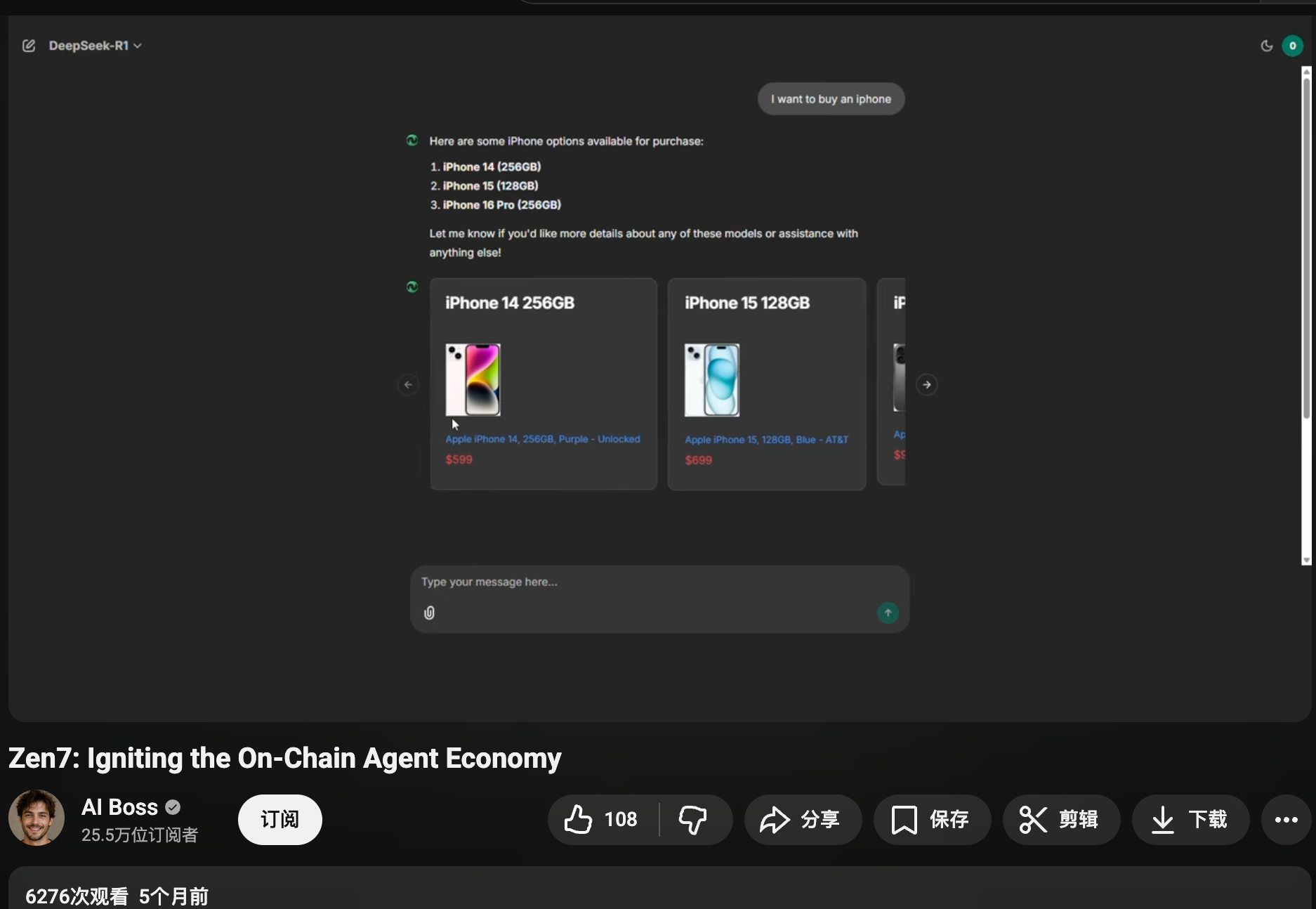Expand the description with 6276次观看
1316x909 pixels.
tap(659, 888)
